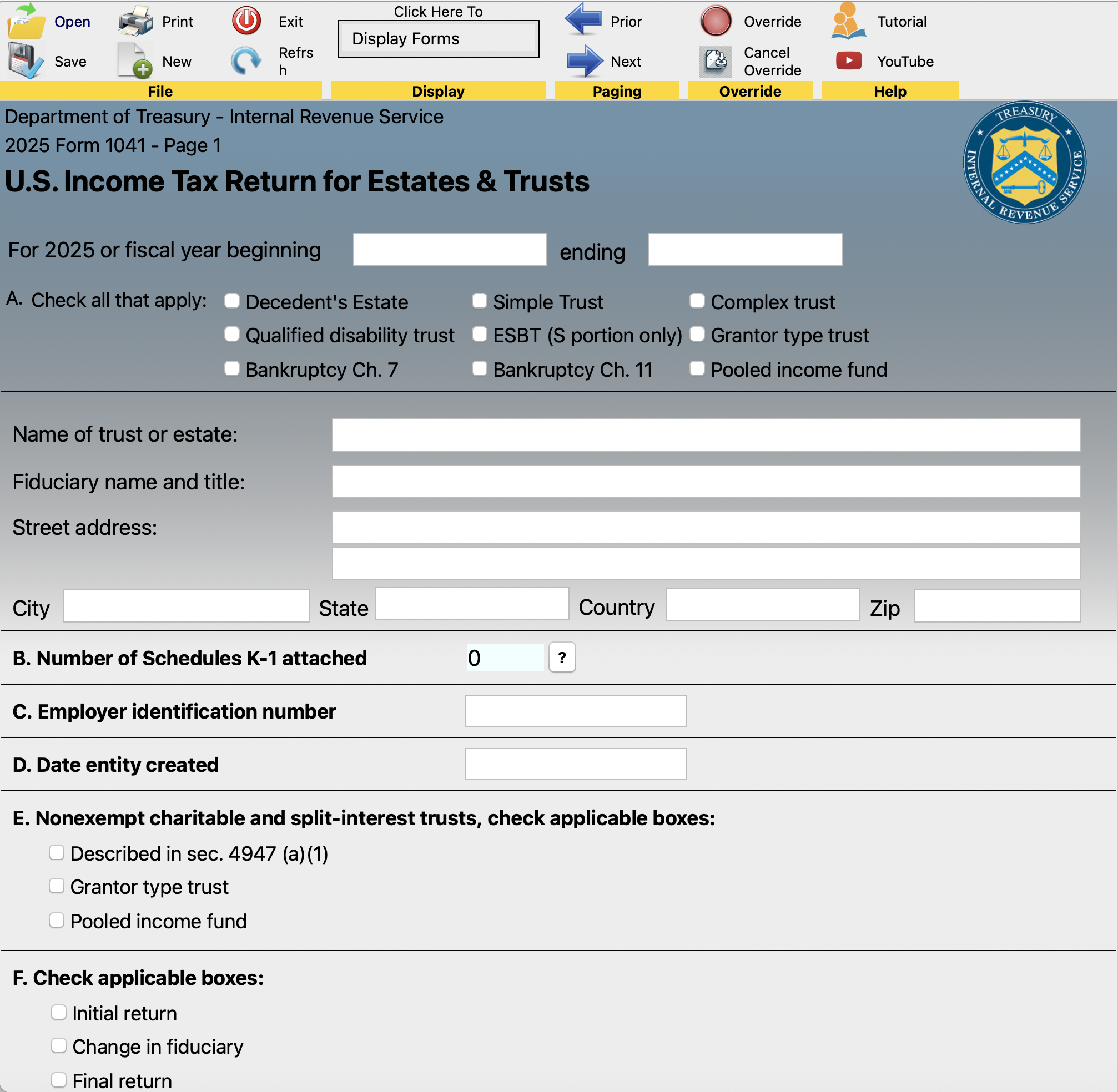
Task: Check the Bankruptcy Ch. 11 checkbox
Action: coord(480,368)
